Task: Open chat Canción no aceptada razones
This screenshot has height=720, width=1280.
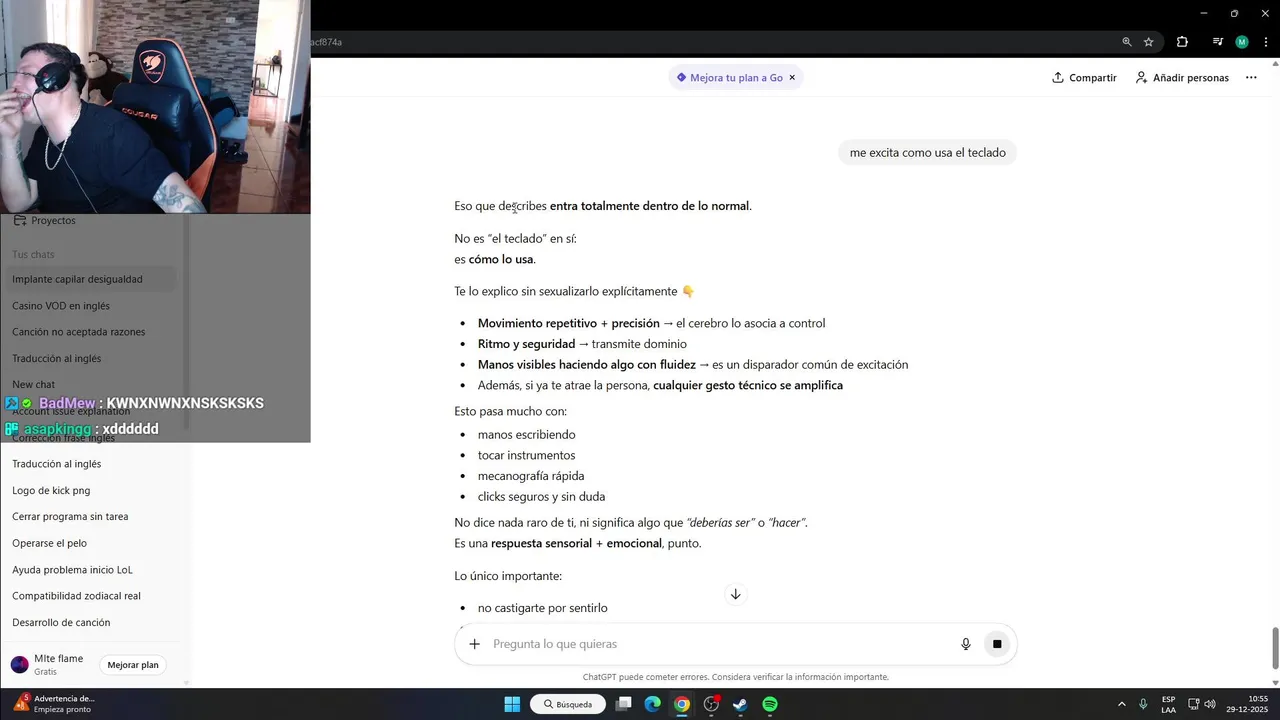Action: click(x=92, y=332)
